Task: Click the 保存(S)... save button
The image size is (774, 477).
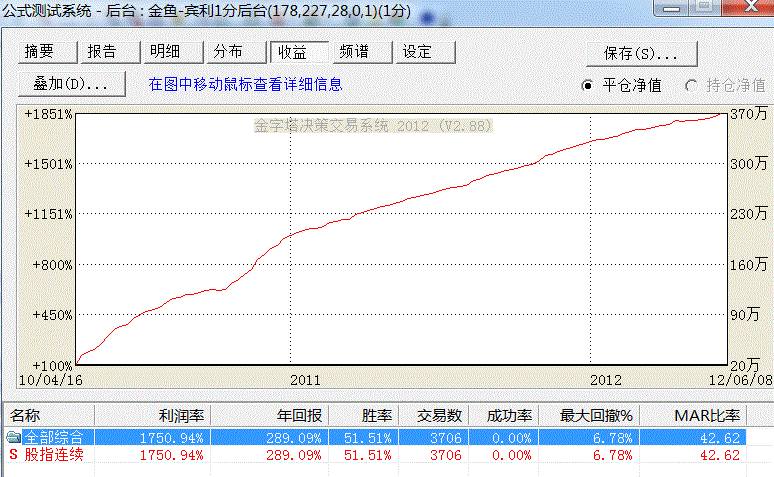Action: (x=642, y=53)
